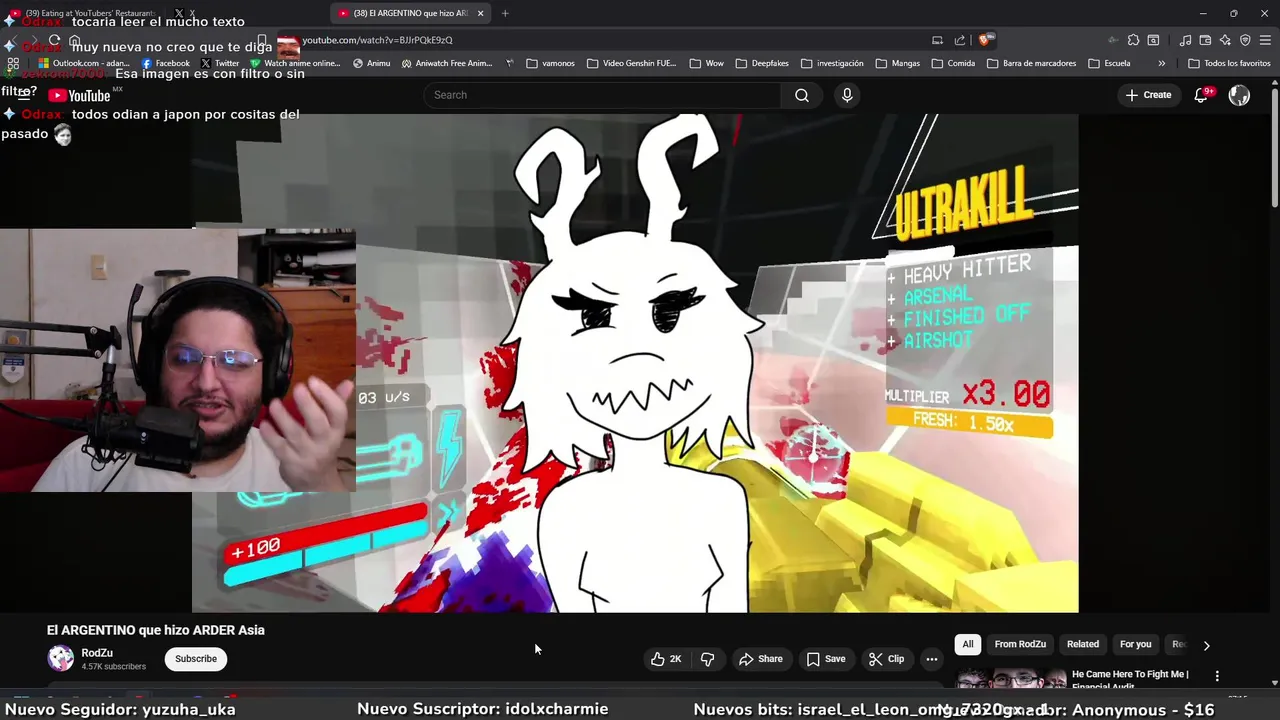Select the Related filter chip
1280x720 pixels.
coord(1082,645)
